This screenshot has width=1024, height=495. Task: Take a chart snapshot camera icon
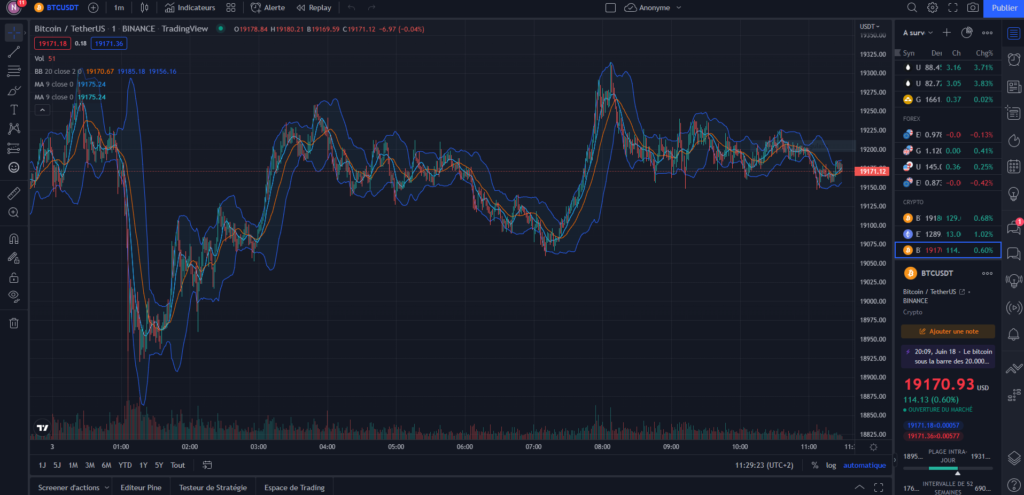tap(972, 8)
